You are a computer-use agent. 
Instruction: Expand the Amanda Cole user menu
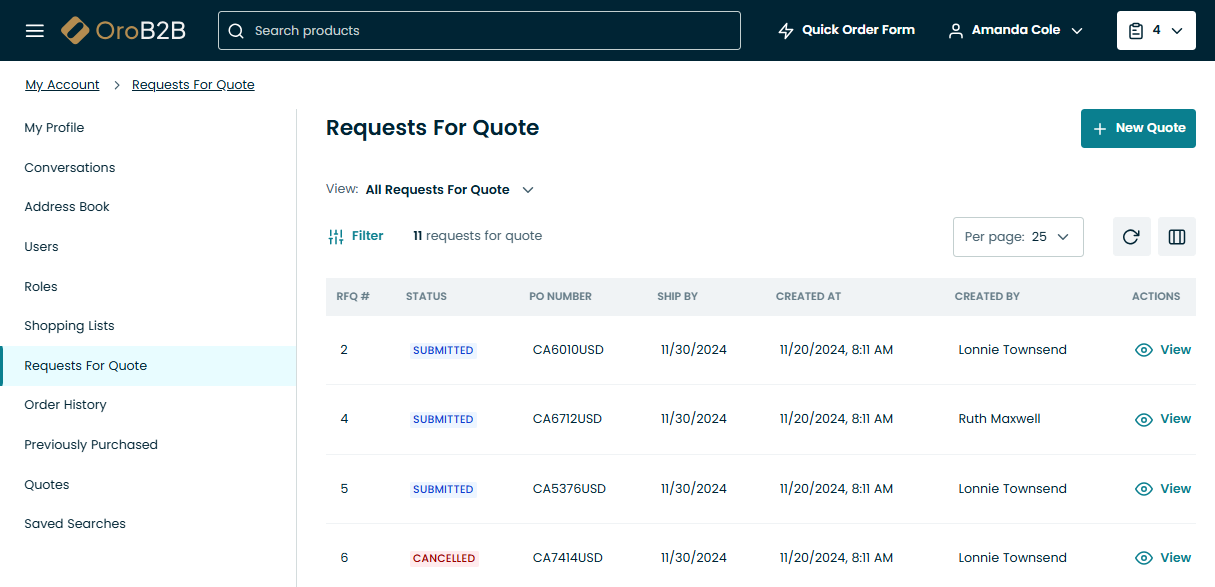(1015, 31)
